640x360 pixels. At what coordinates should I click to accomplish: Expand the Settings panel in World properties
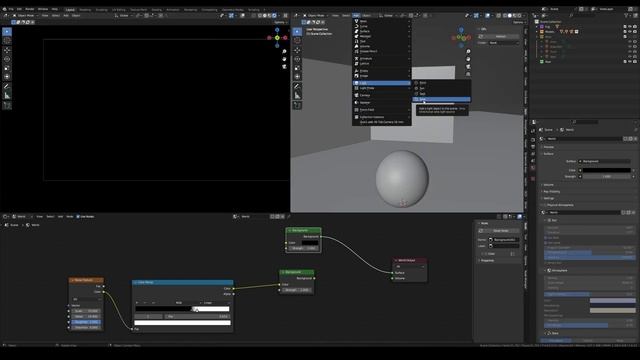point(549,198)
